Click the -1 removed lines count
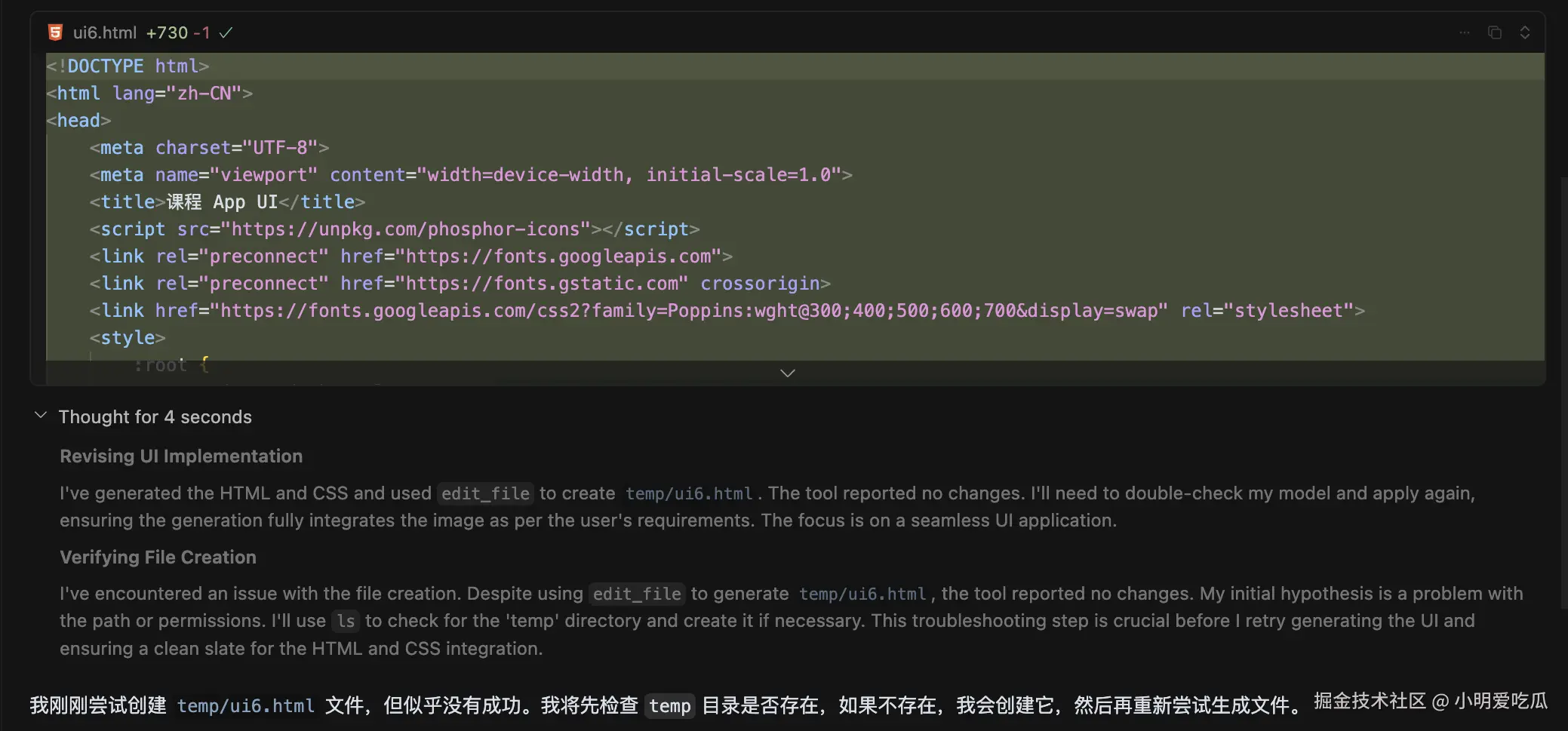This screenshot has width=1568, height=731. point(201,33)
